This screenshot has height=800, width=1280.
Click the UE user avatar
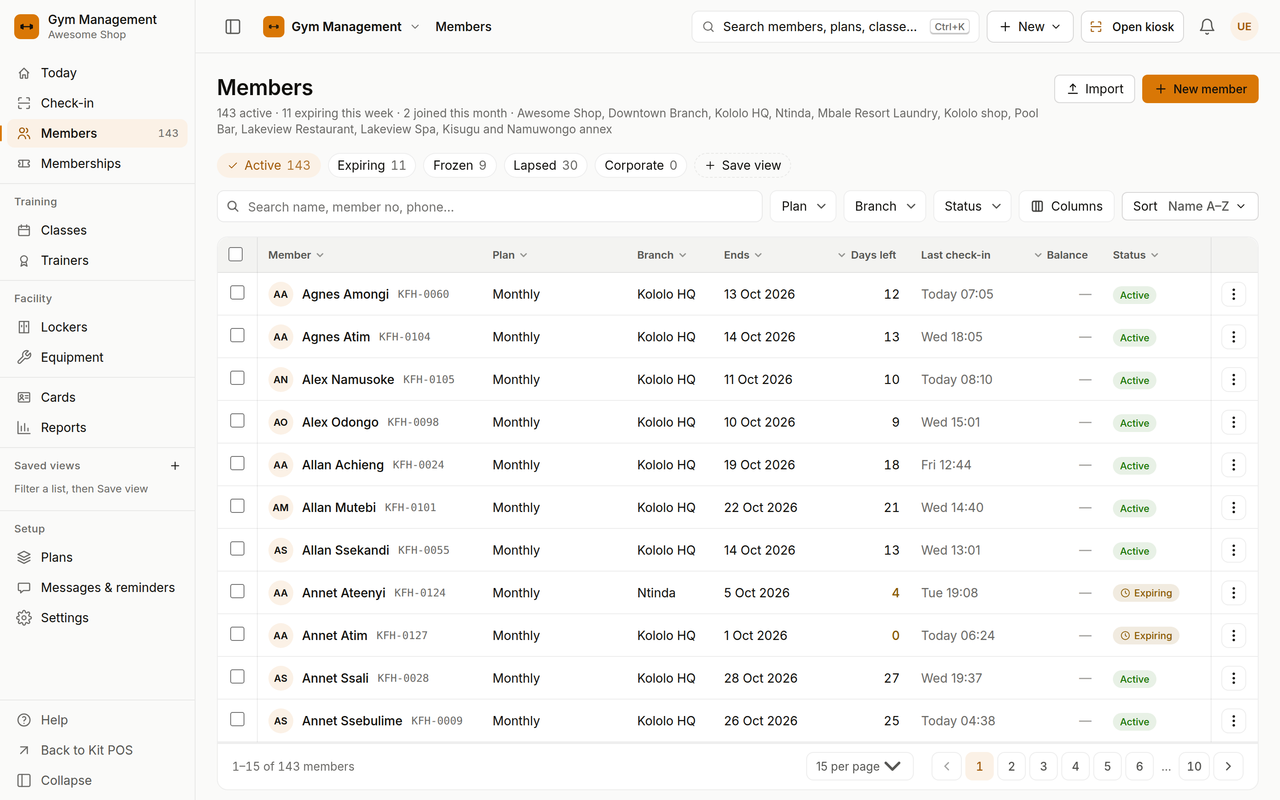pyautogui.click(x=1244, y=27)
